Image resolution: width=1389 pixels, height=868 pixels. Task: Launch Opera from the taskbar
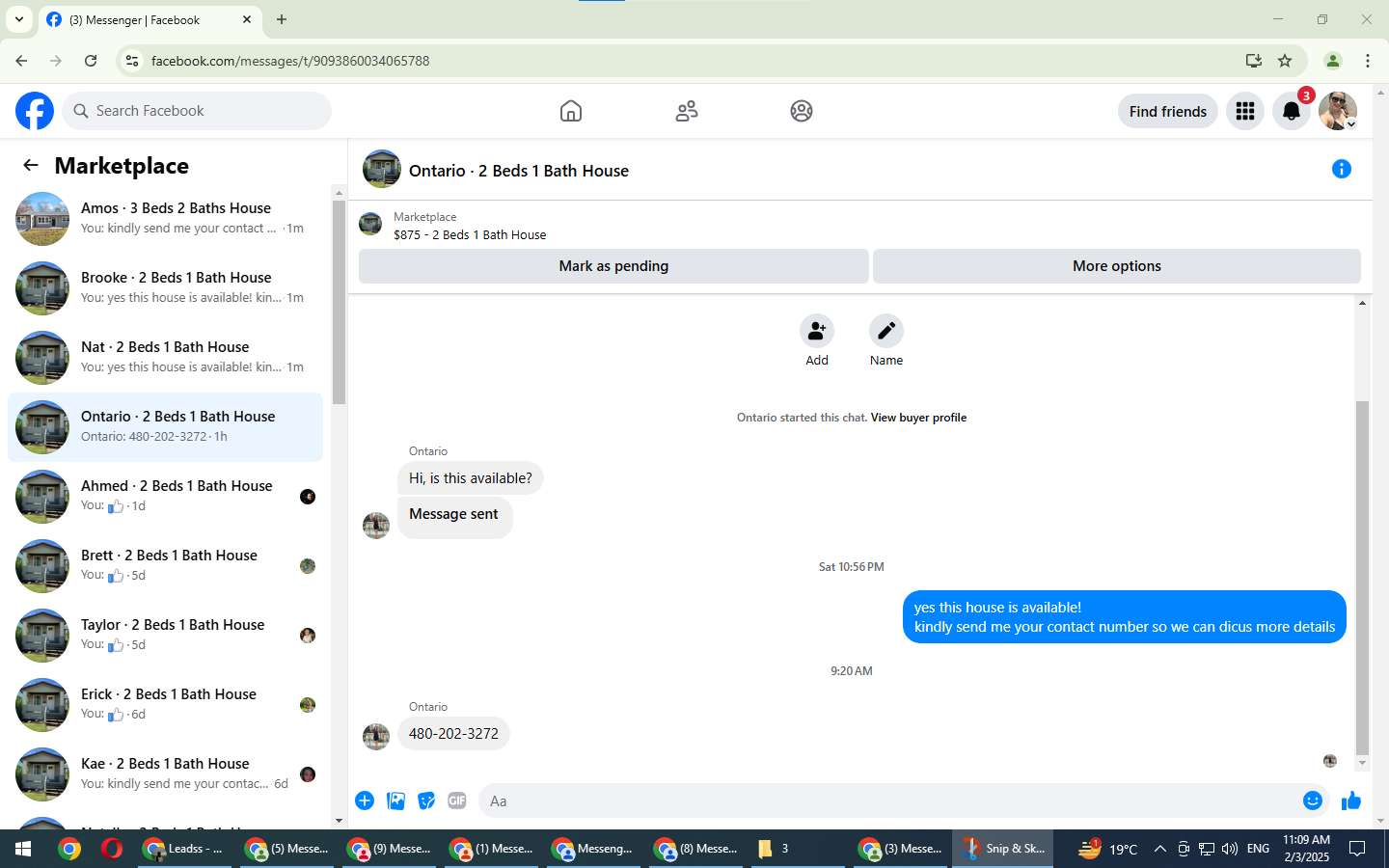click(x=112, y=849)
